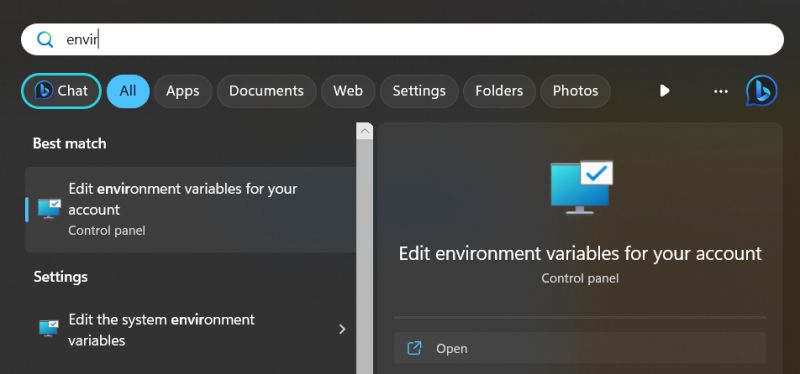
Task: Open the three-dots options menu
Action: point(720,91)
